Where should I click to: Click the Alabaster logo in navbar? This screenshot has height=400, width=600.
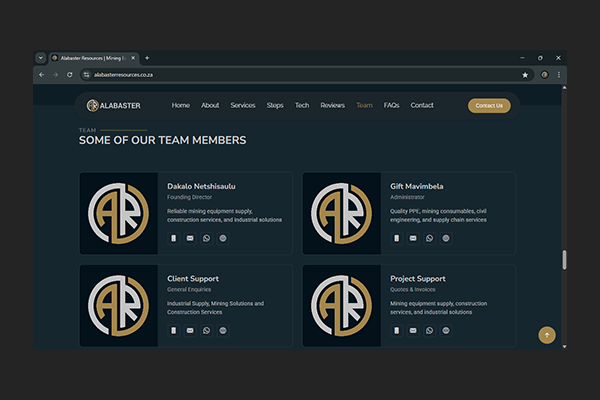[114, 105]
